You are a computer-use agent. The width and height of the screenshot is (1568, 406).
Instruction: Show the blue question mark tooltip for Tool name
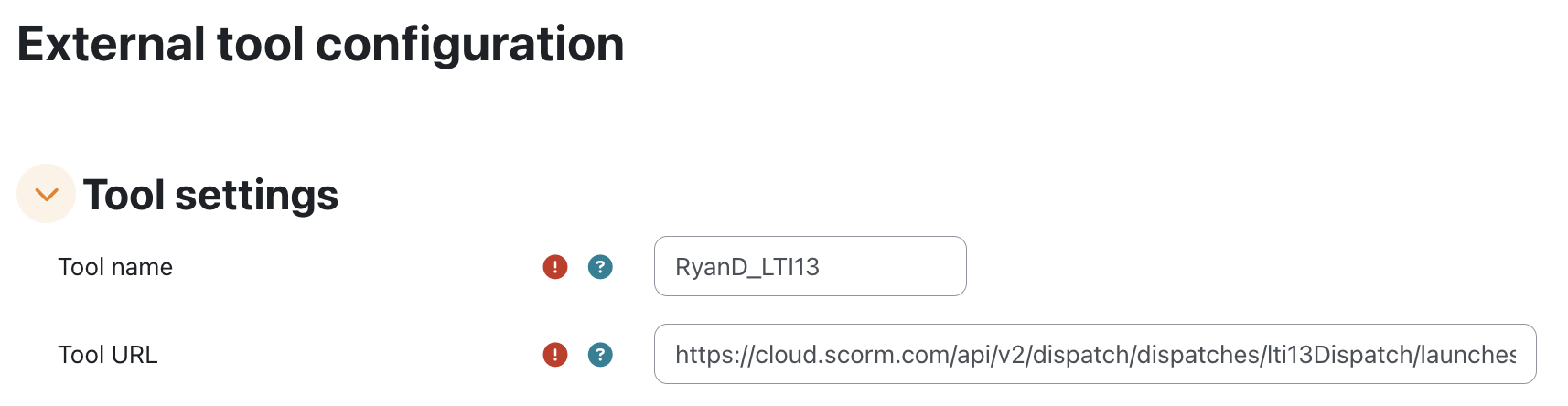pyautogui.click(x=600, y=267)
